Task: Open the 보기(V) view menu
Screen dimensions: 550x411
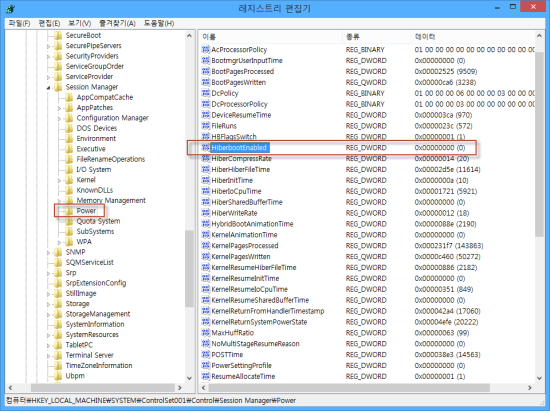Action: (x=80, y=23)
